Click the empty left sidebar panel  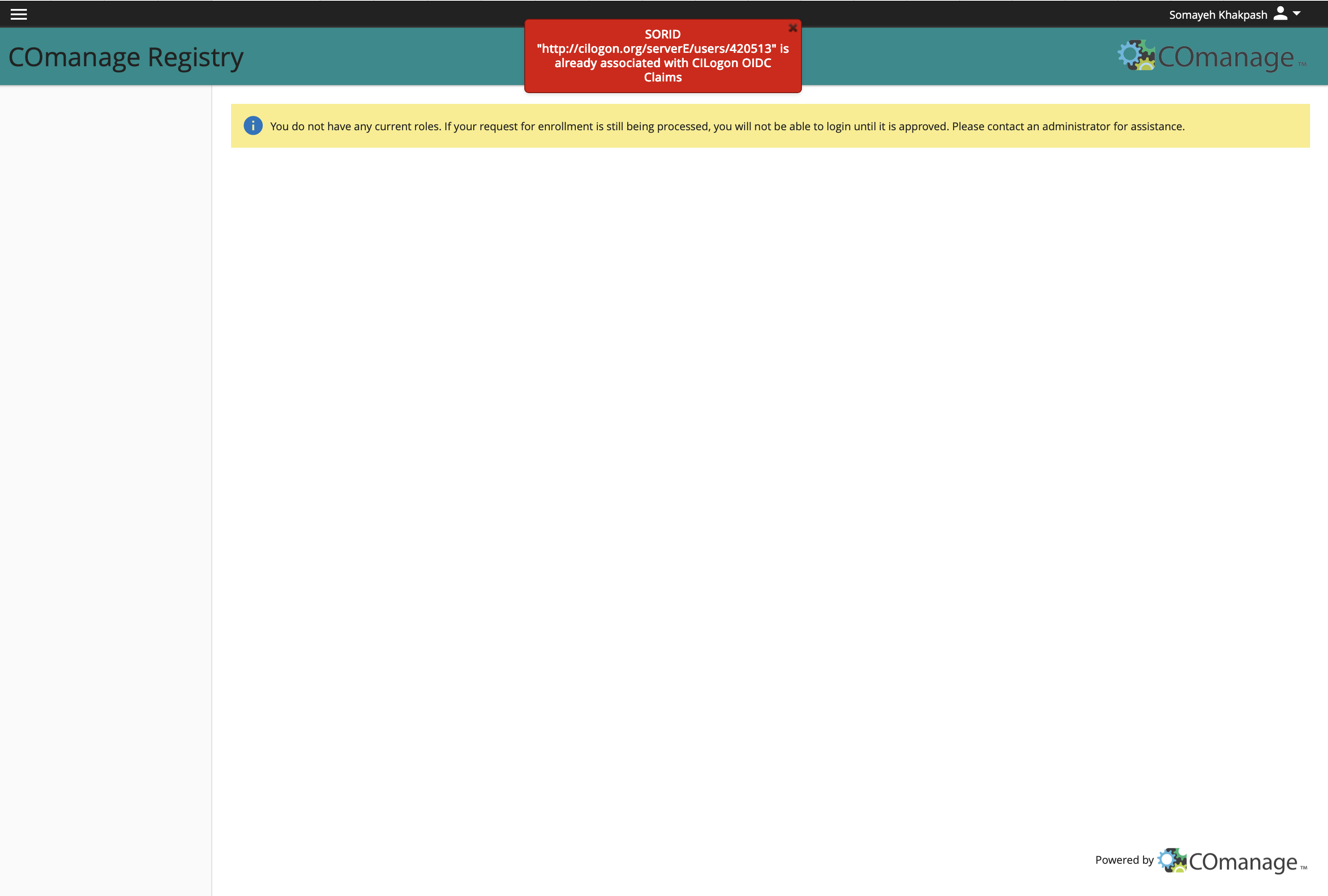click(x=106, y=457)
